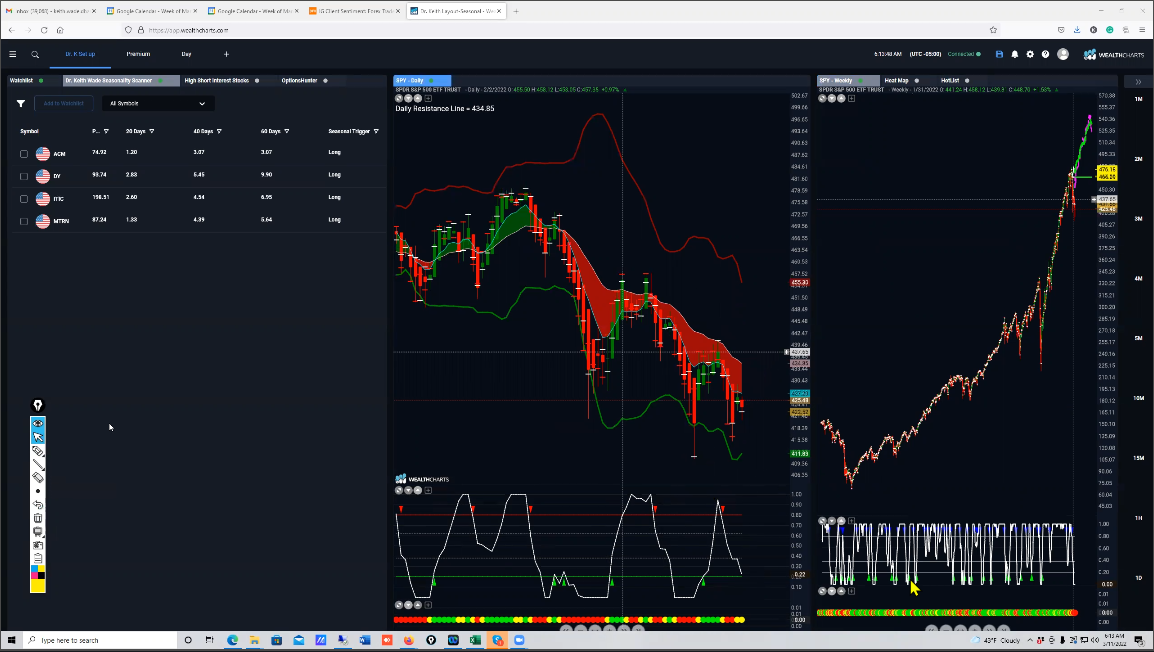
Task: Switch to the Premium workspace tab
Action: [x=138, y=54]
